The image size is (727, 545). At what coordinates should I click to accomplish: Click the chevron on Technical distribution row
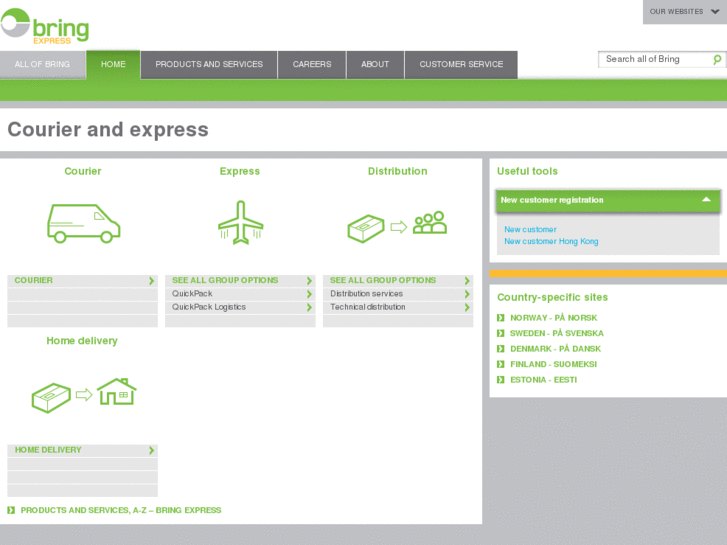tap(466, 308)
